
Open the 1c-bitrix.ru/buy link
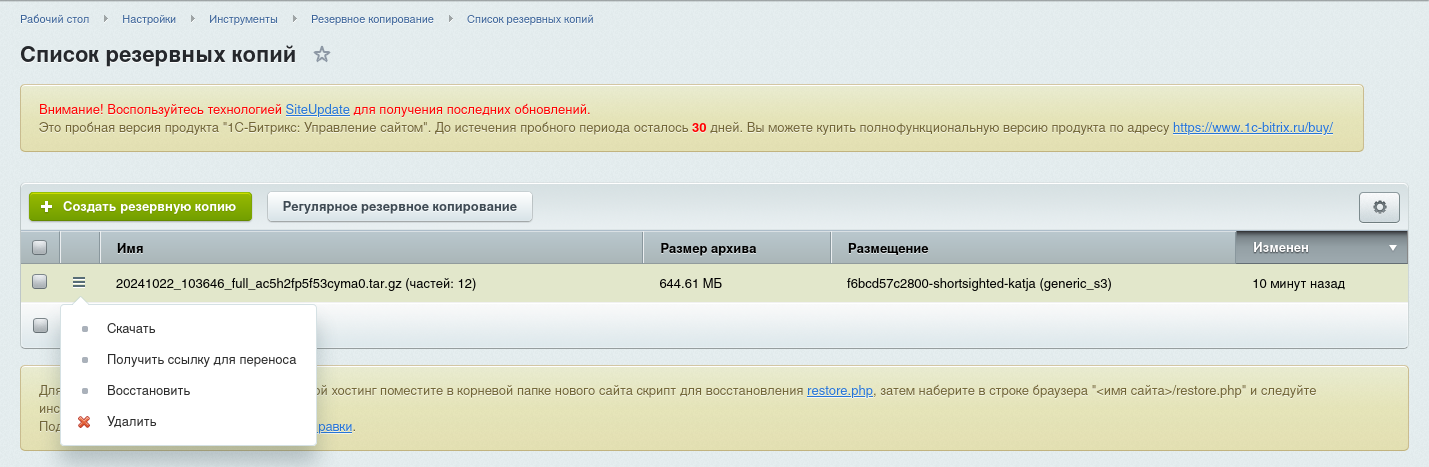[x=1252, y=128]
